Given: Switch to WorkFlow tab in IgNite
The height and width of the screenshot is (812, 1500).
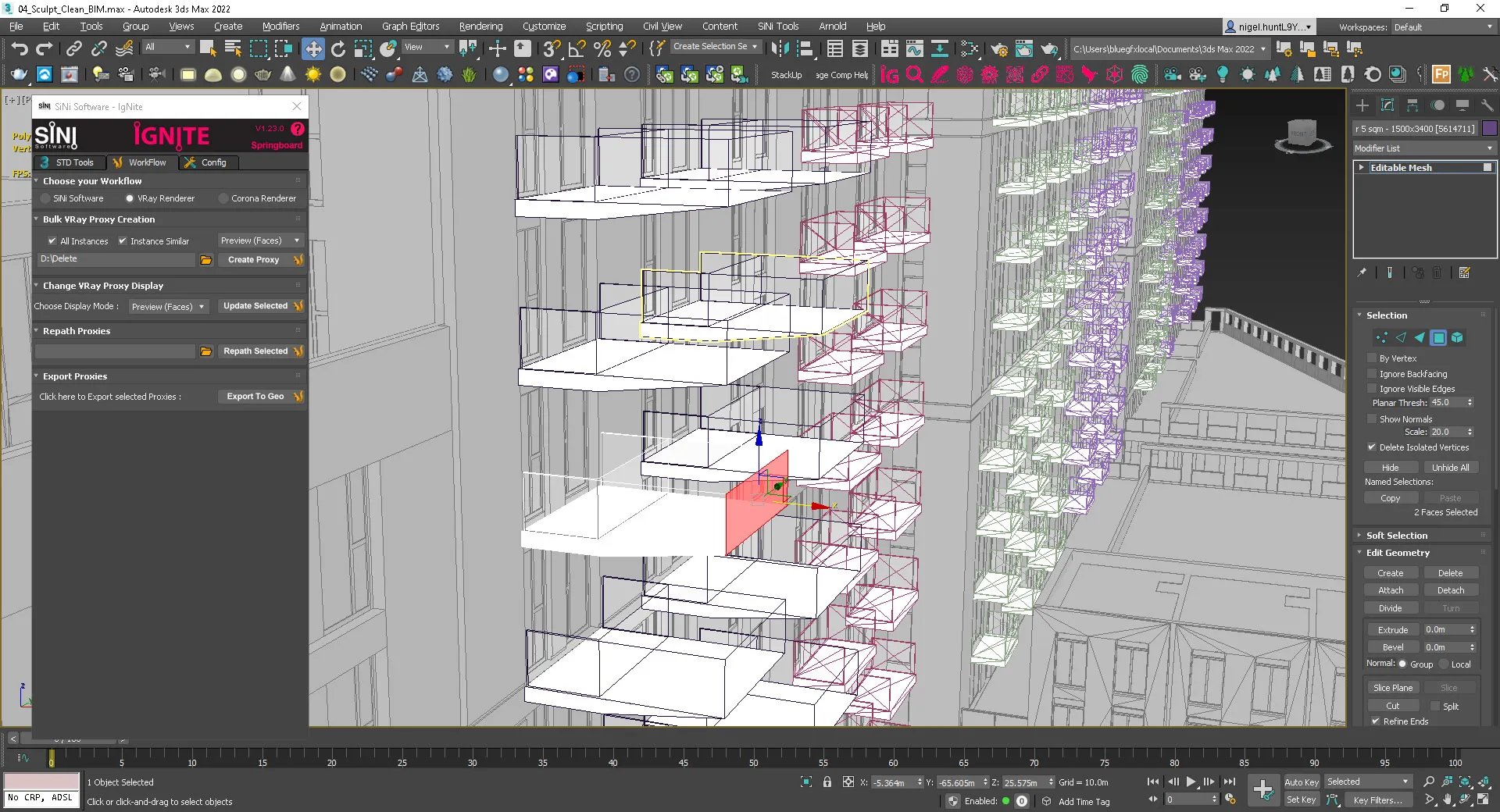Looking at the screenshot, I should click(141, 163).
